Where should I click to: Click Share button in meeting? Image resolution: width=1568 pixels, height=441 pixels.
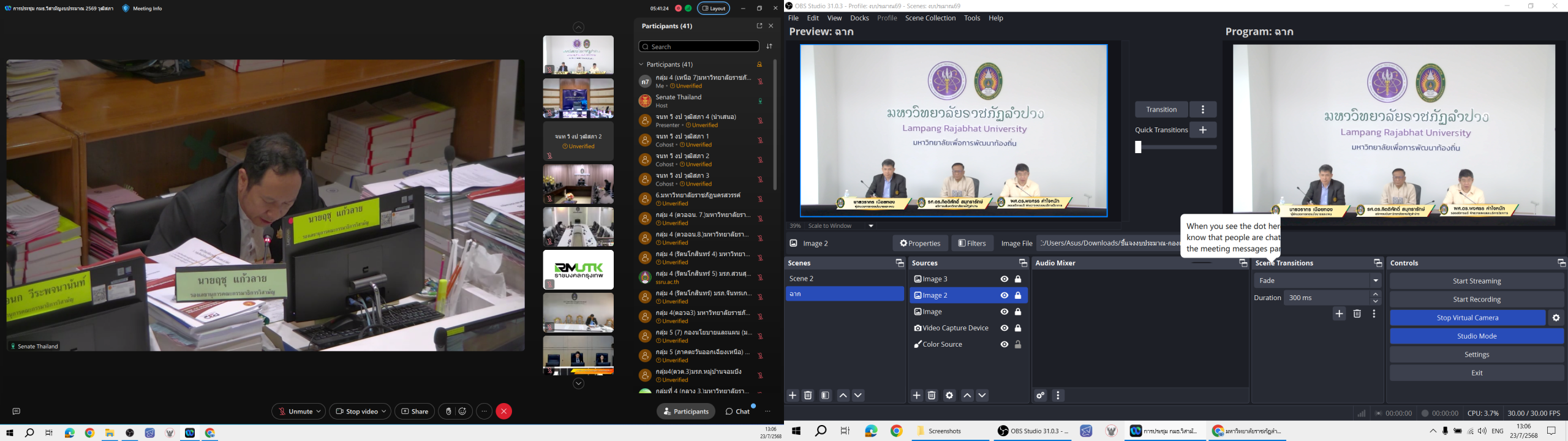click(415, 412)
